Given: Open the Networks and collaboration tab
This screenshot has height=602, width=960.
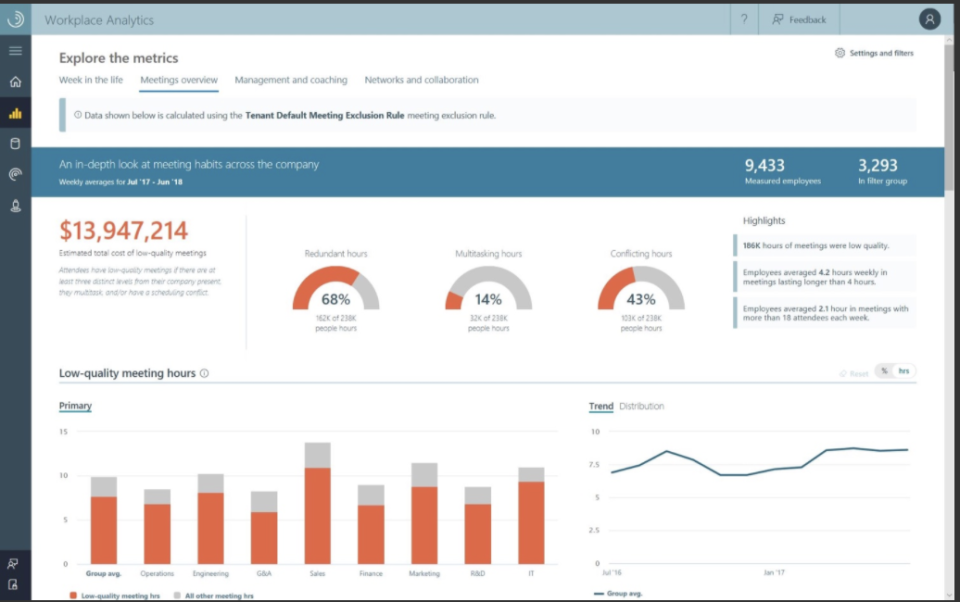Looking at the screenshot, I should tap(420, 79).
